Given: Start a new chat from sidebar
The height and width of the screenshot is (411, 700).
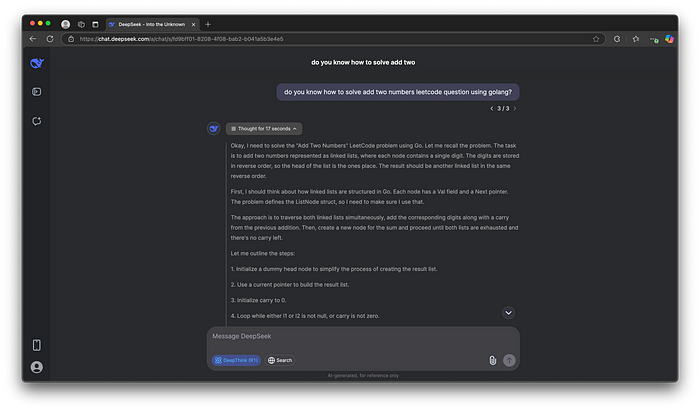Looking at the screenshot, I should 37,121.
